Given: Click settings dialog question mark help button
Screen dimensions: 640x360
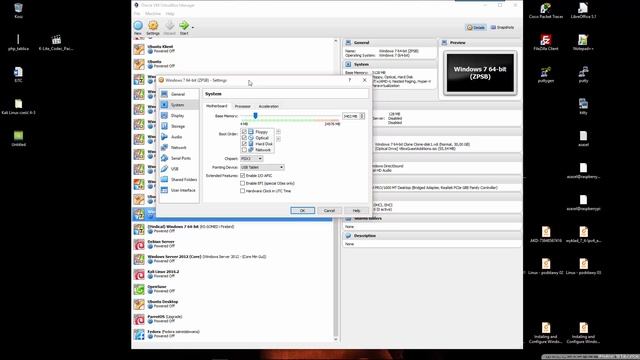Looking at the screenshot, I should [x=349, y=80].
